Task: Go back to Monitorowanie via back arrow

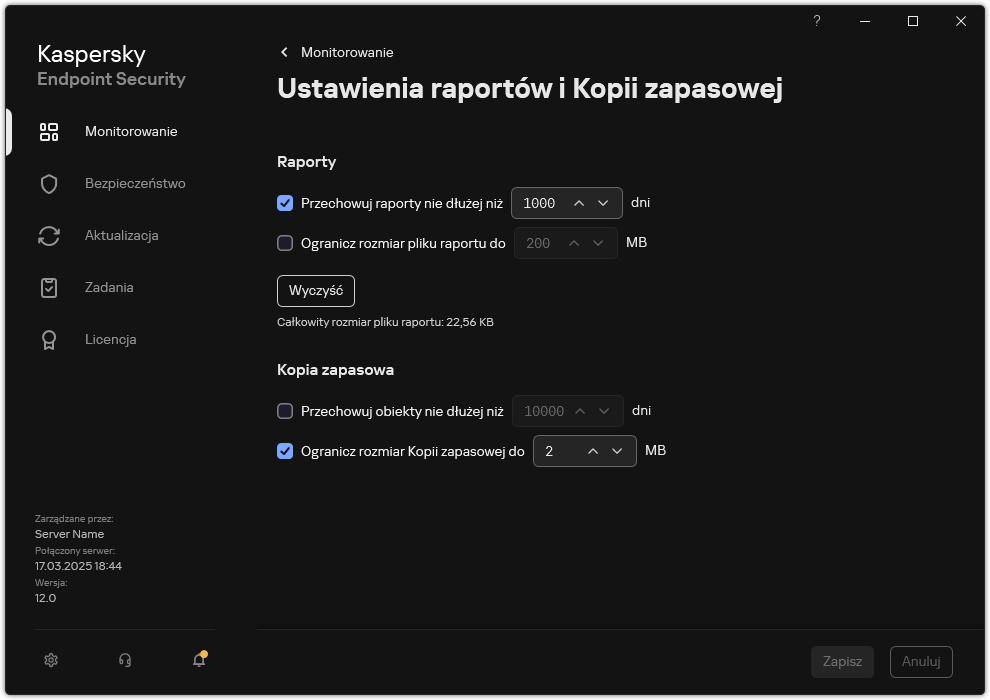Action: [x=283, y=52]
